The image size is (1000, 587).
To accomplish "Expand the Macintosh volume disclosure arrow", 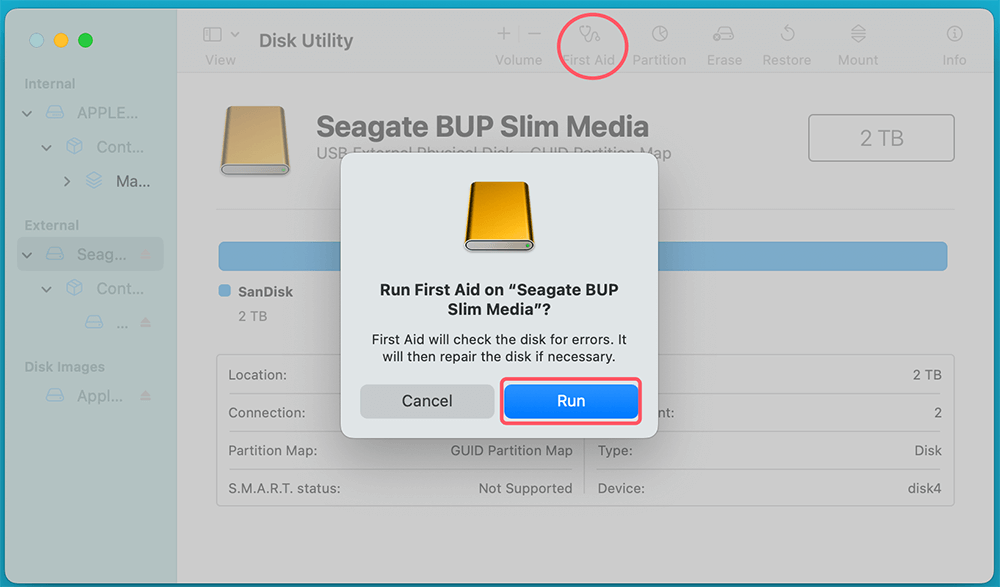I will [67, 181].
